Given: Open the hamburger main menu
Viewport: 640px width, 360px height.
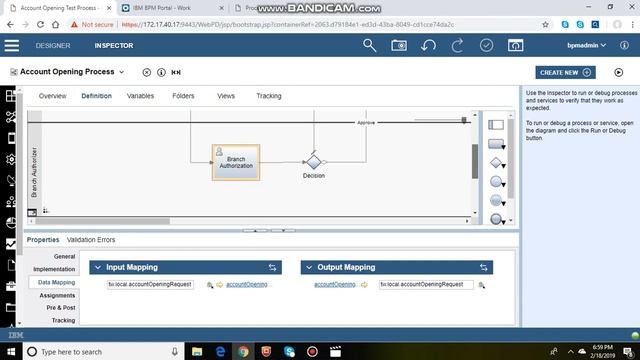Looking at the screenshot, I should tap(12, 45).
